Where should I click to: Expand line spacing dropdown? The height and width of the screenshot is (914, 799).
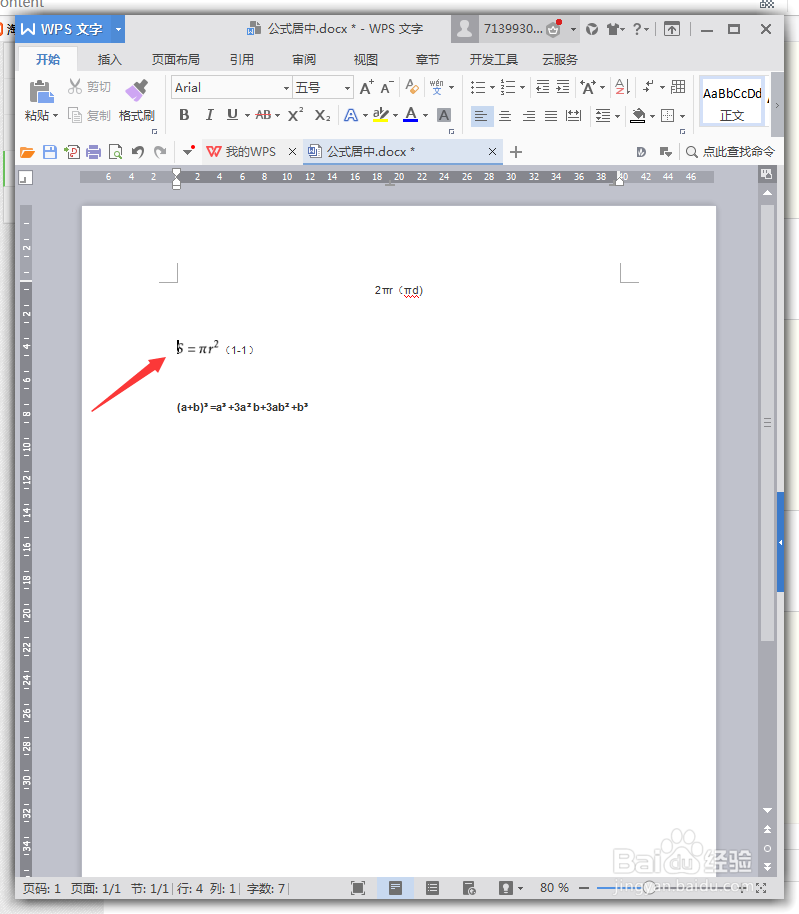617,116
